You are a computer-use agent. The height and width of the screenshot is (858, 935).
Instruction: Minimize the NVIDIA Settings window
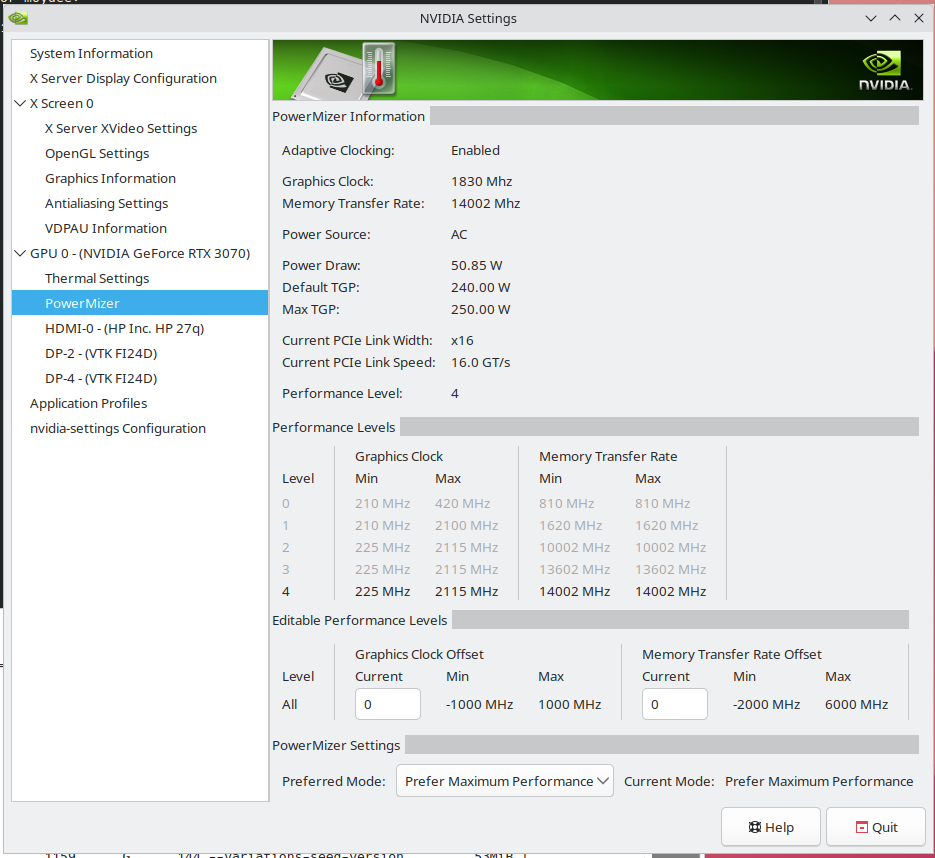coord(871,18)
